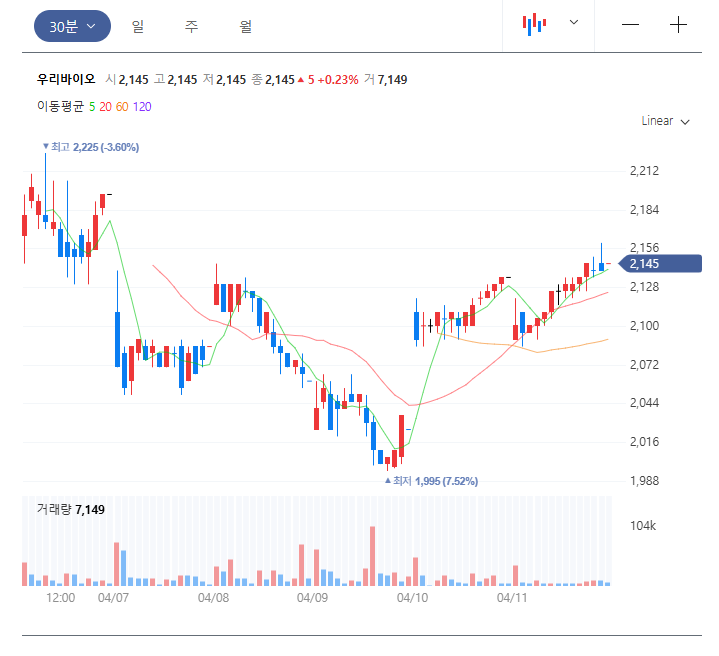Zoom in the chart with plus icon
This screenshot has width=719, height=656.
(x=678, y=24)
